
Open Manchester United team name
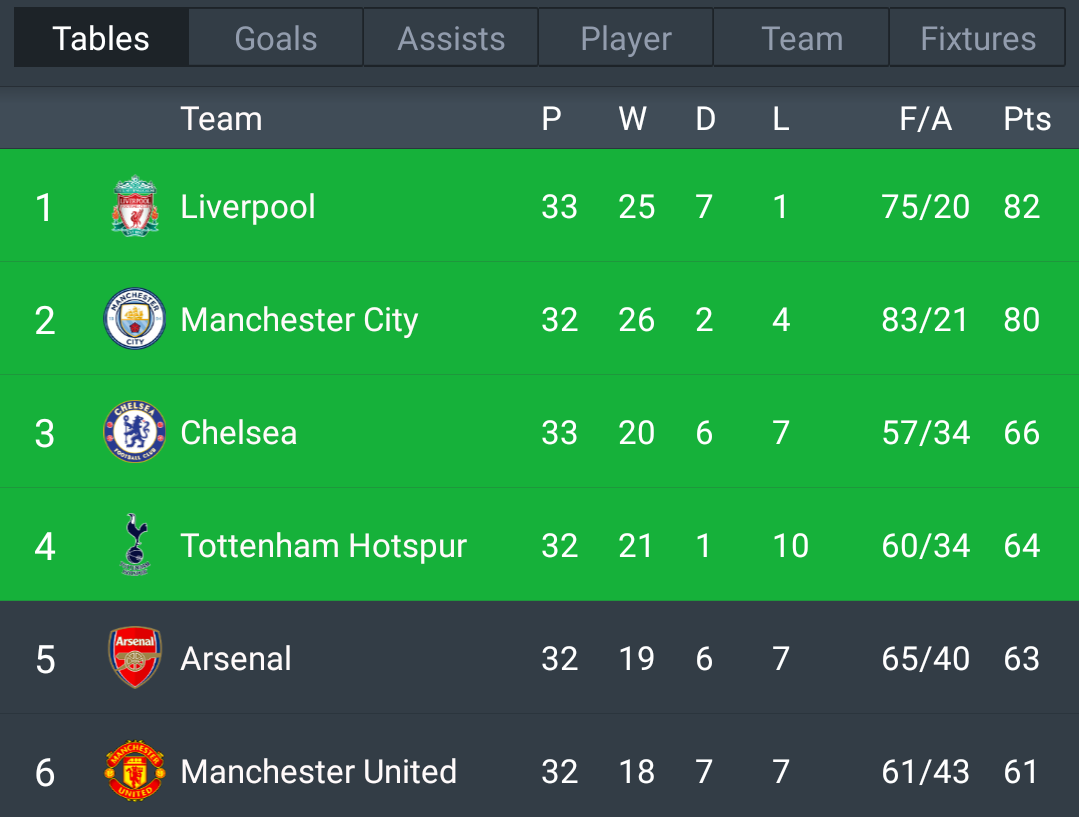point(319,772)
